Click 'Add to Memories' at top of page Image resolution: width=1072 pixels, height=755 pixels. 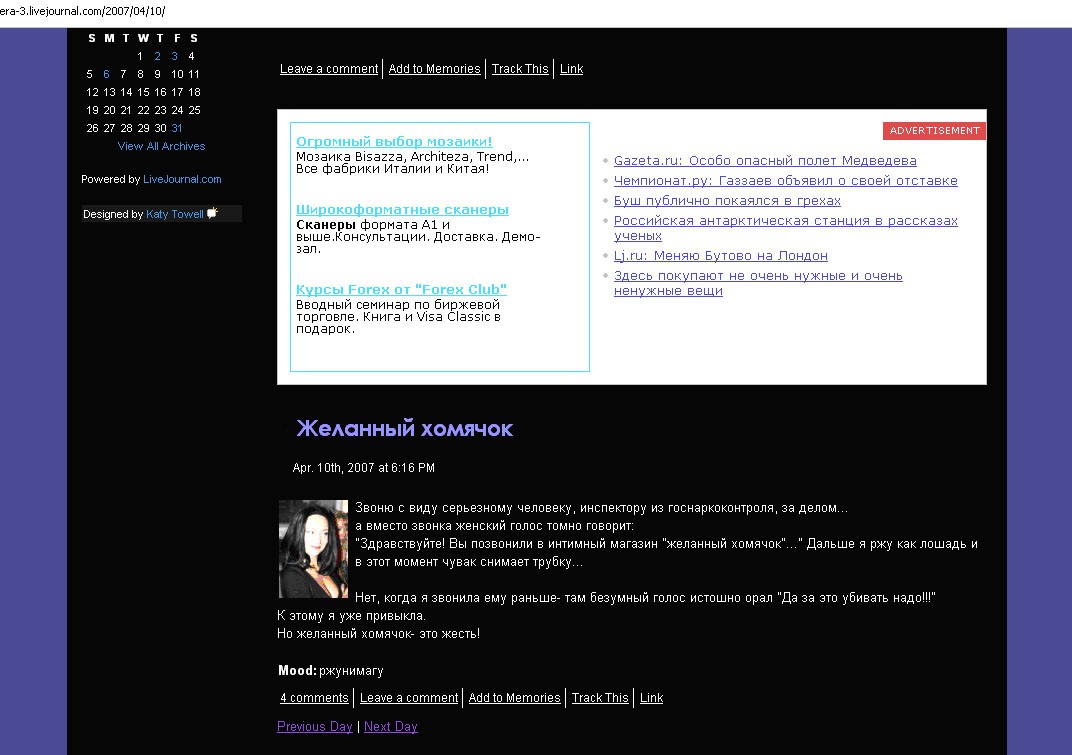[434, 69]
